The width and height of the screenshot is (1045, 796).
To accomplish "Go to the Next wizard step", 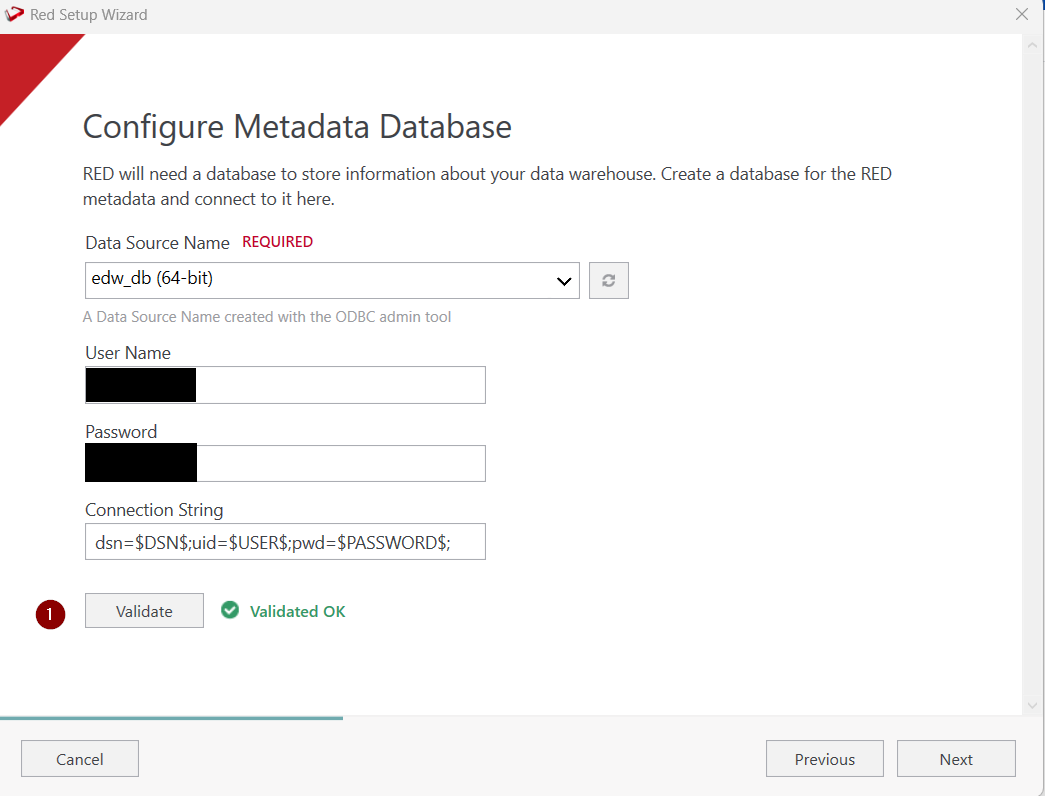I will click(x=955, y=759).
